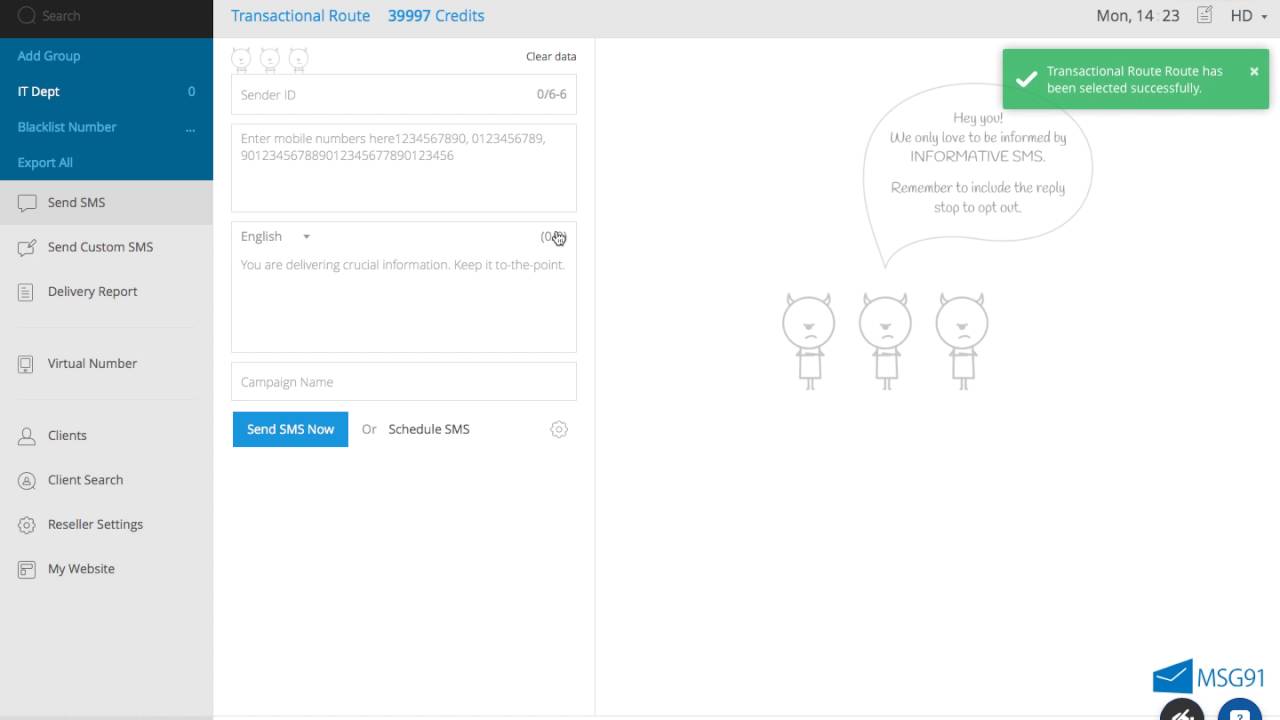Open Reseller Settings page

(106, 525)
